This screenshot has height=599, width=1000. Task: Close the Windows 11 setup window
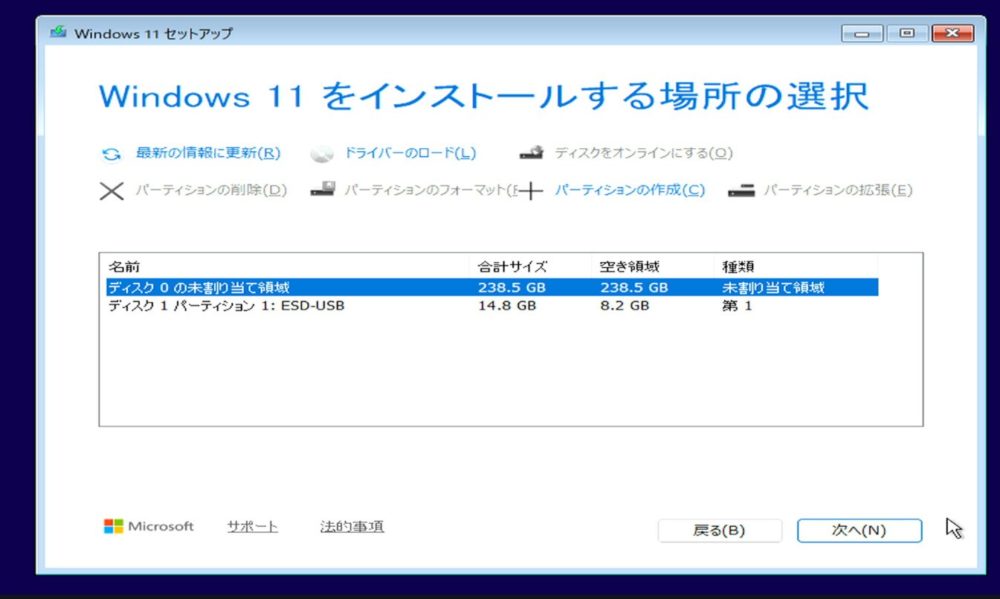952,33
